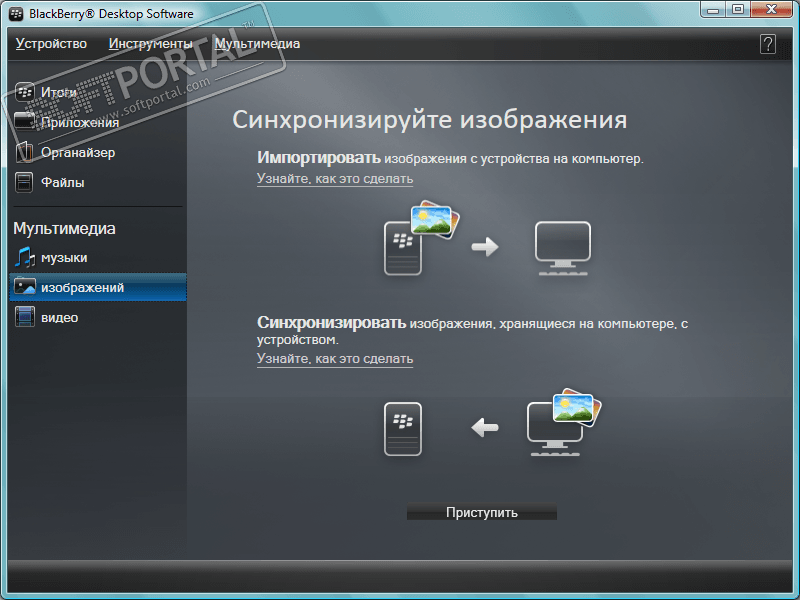Click the видео film strip icon

(x=24, y=317)
